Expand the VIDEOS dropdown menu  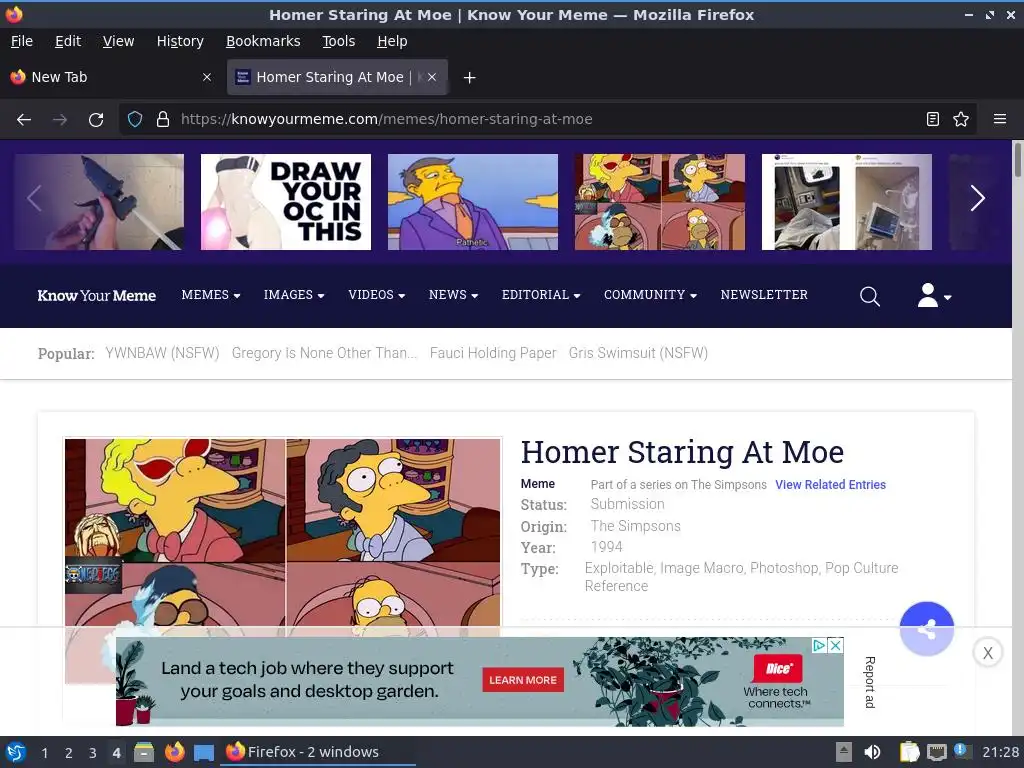pyautogui.click(x=377, y=295)
